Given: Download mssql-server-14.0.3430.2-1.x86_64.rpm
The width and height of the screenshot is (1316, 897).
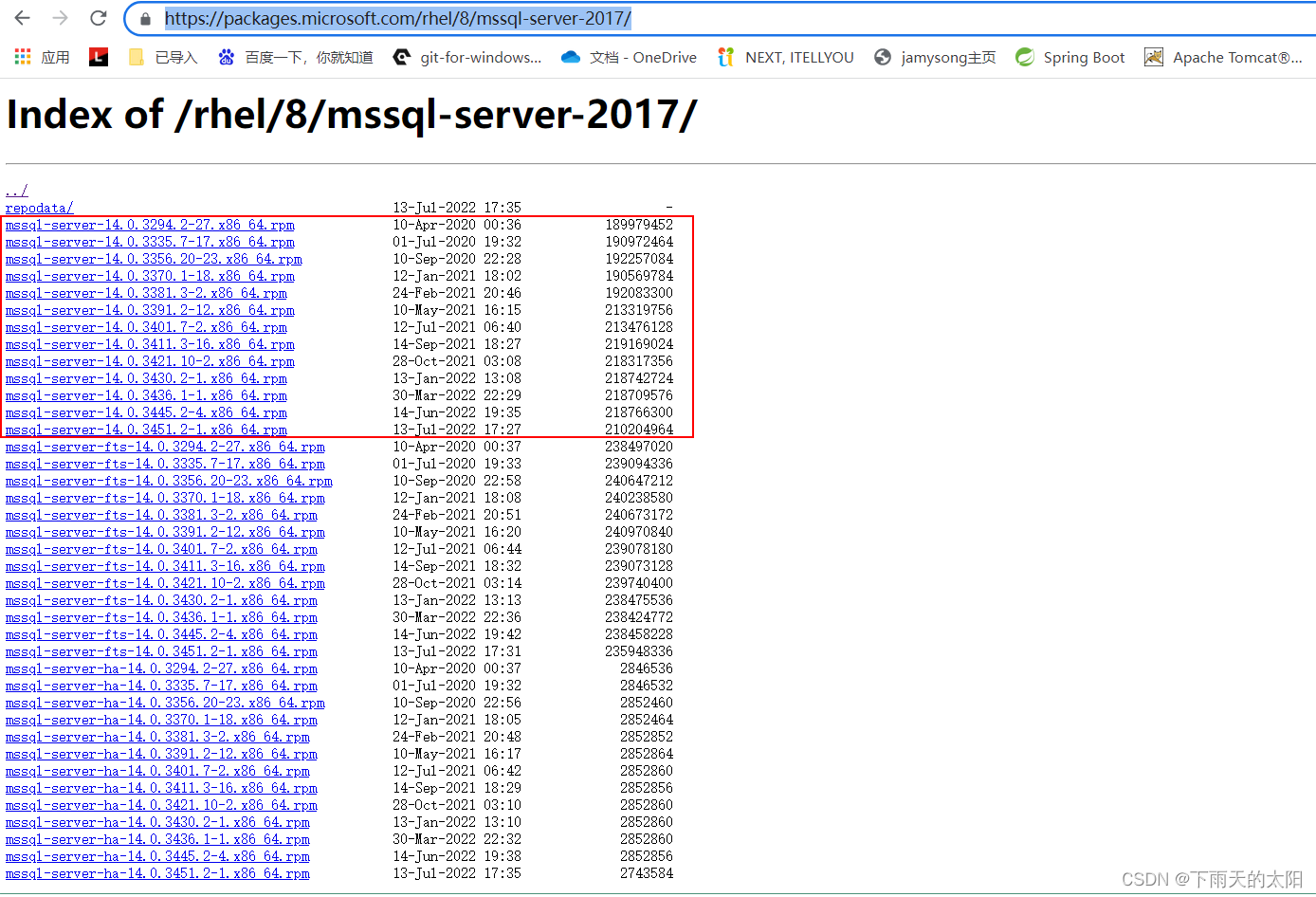Looking at the screenshot, I should tap(146, 378).
